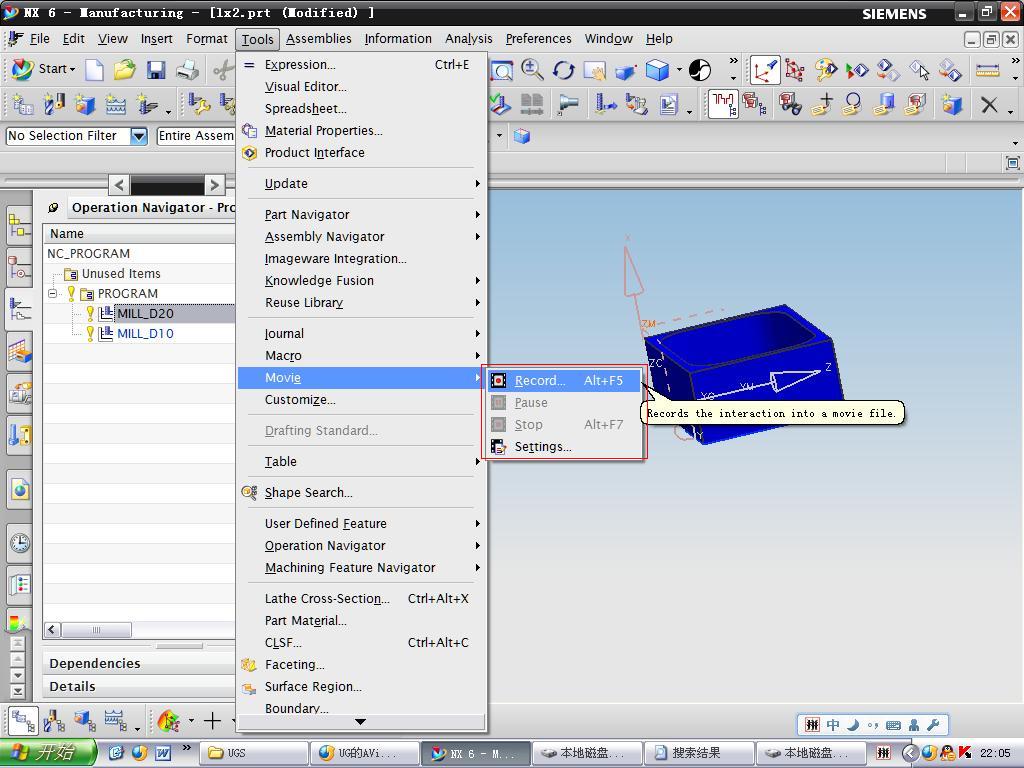
Task: Click the Create Operation icon
Action: [146, 104]
